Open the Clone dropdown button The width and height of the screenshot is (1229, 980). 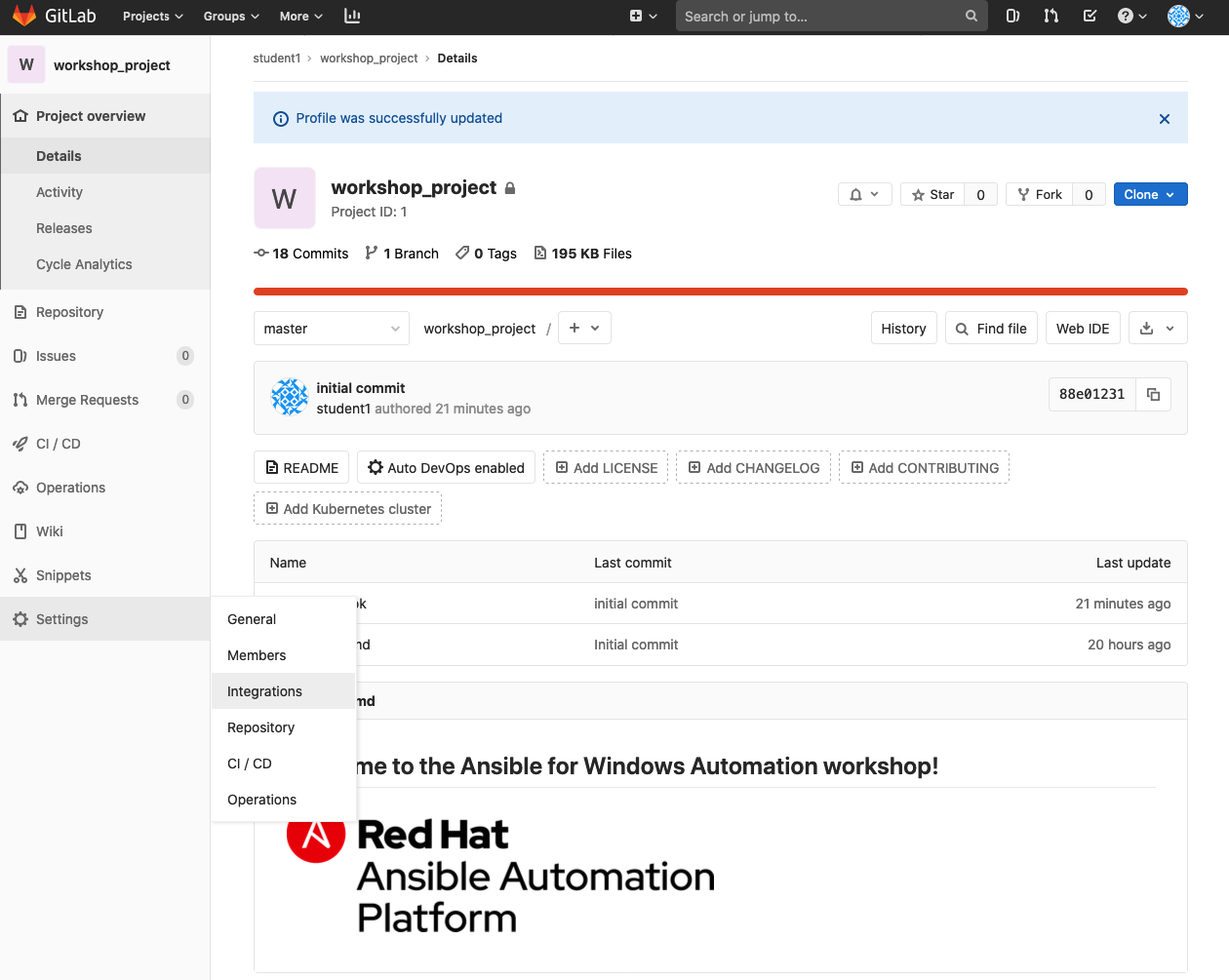1150,195
